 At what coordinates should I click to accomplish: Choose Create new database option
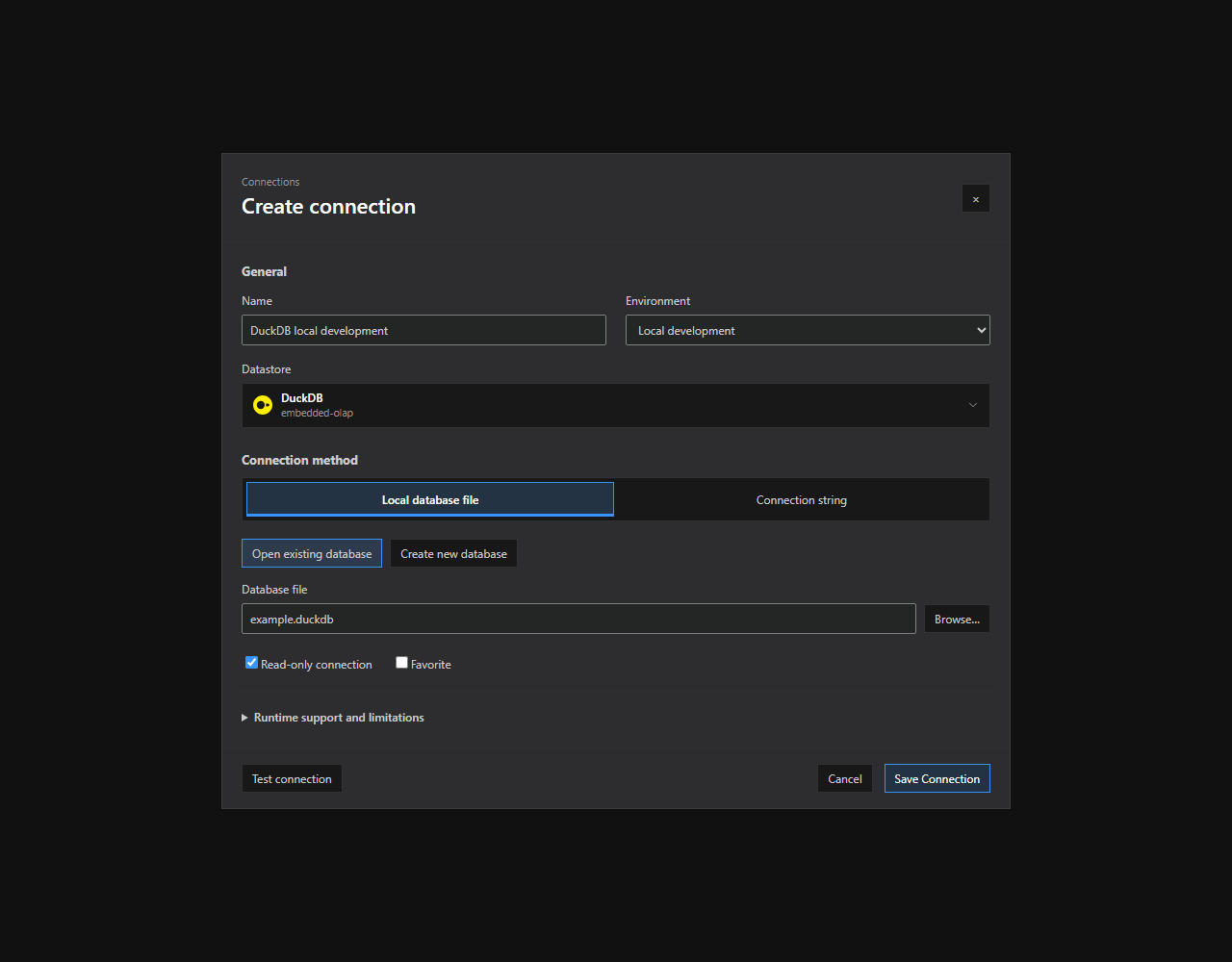[453, 553]
